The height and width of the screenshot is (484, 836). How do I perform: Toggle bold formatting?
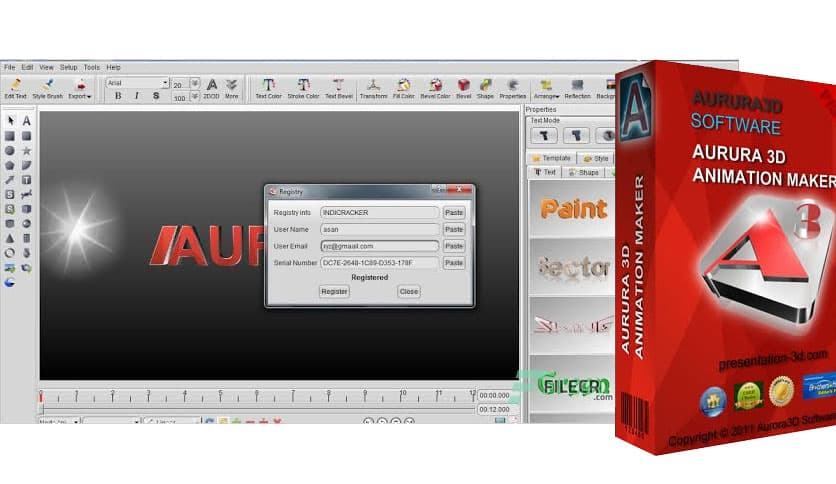118,95
